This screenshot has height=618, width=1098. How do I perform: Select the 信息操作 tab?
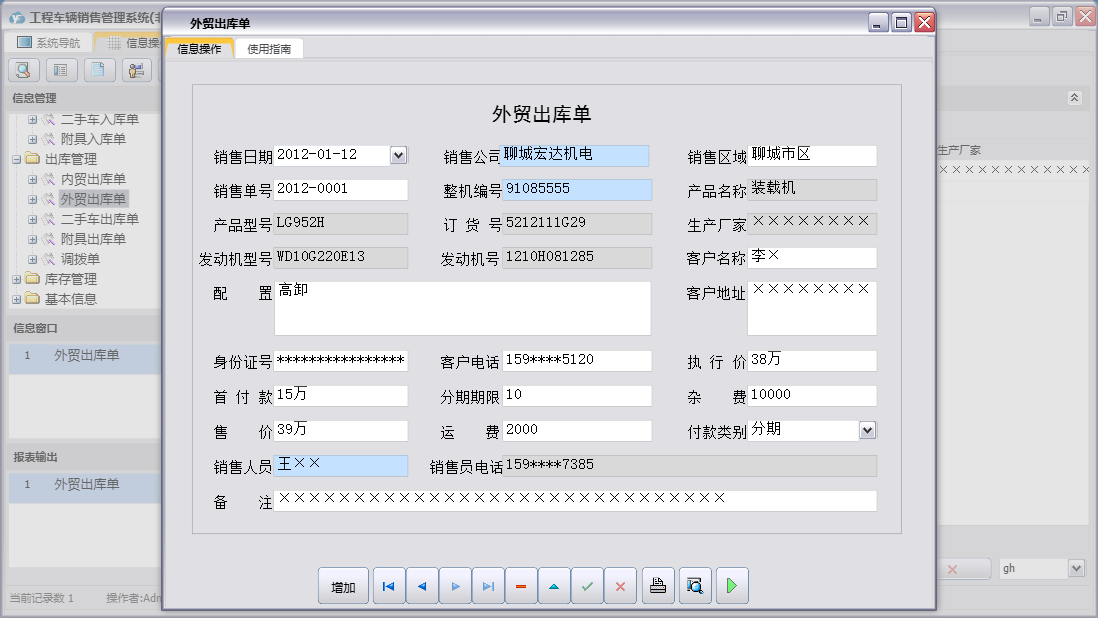(x=199, y=49)
